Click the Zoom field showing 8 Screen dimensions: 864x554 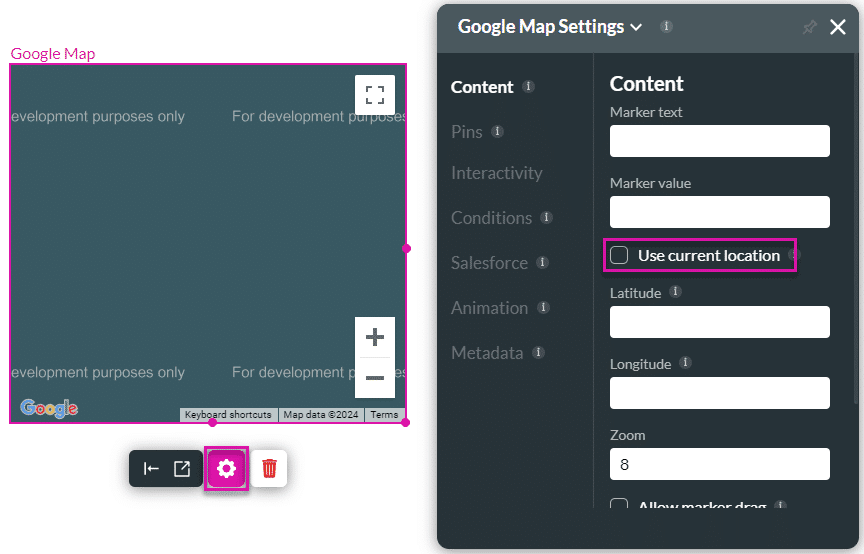tap(720, 464)
